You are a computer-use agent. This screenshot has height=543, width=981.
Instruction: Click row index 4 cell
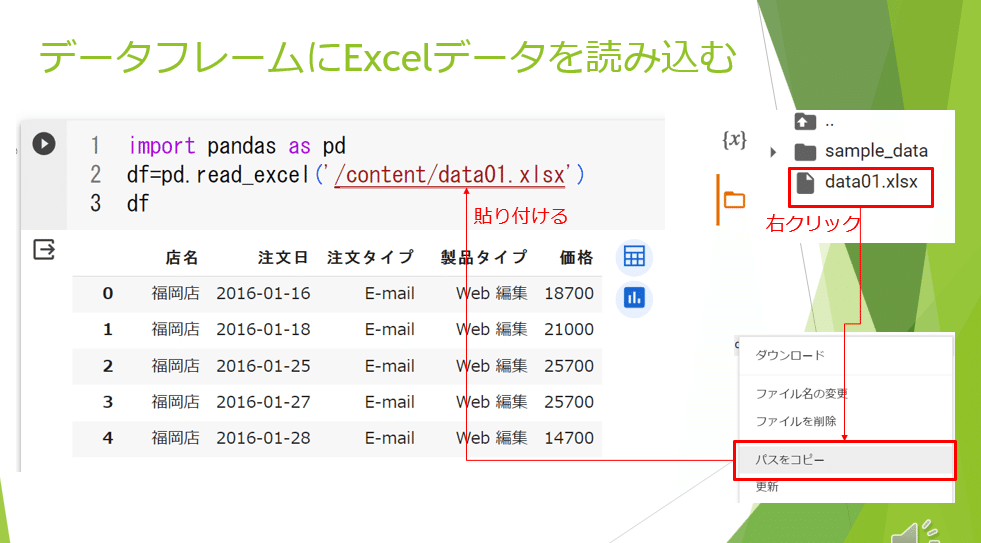[108, 438]
